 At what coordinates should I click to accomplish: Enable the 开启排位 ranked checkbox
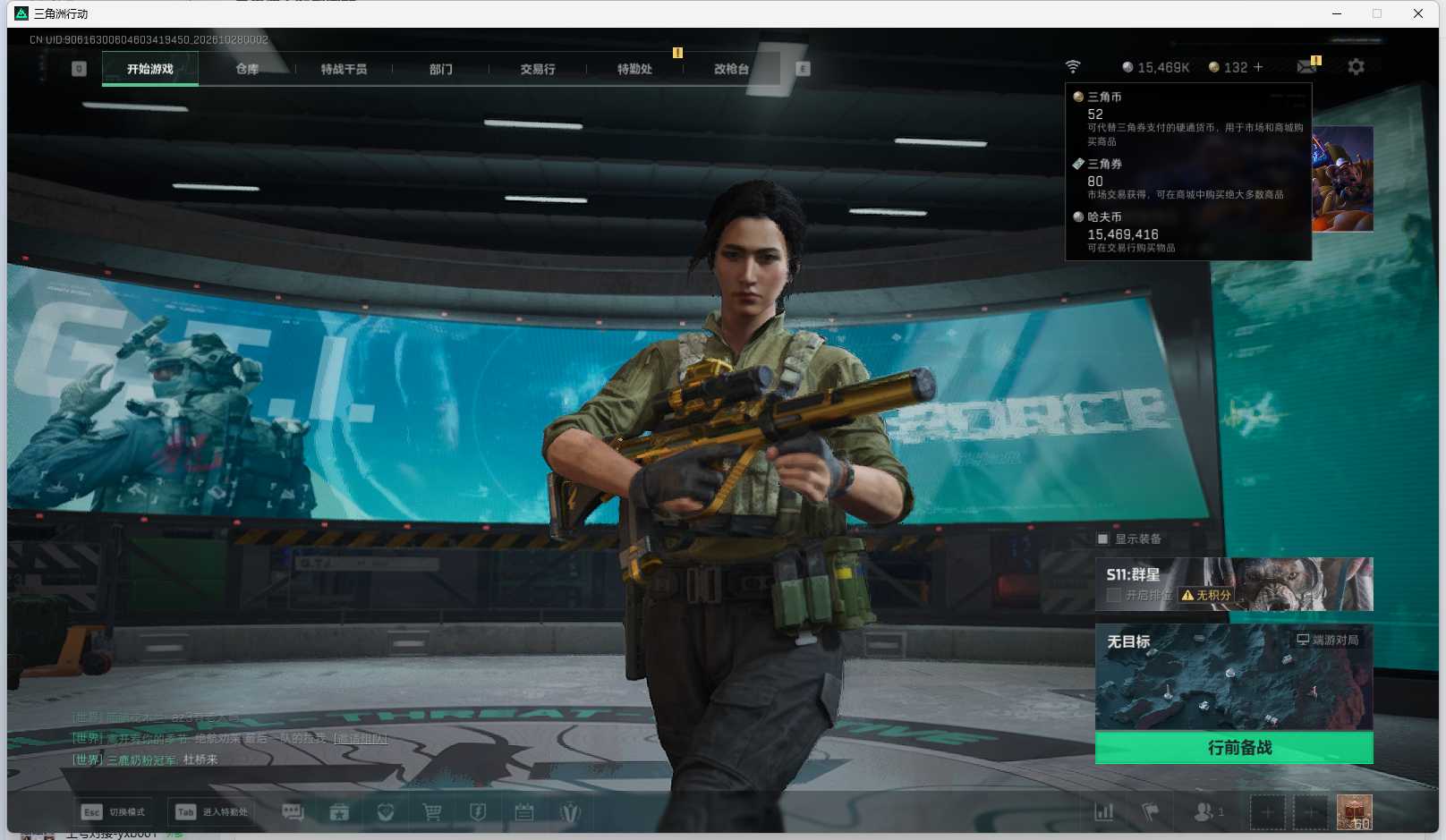click(1114, 595)
